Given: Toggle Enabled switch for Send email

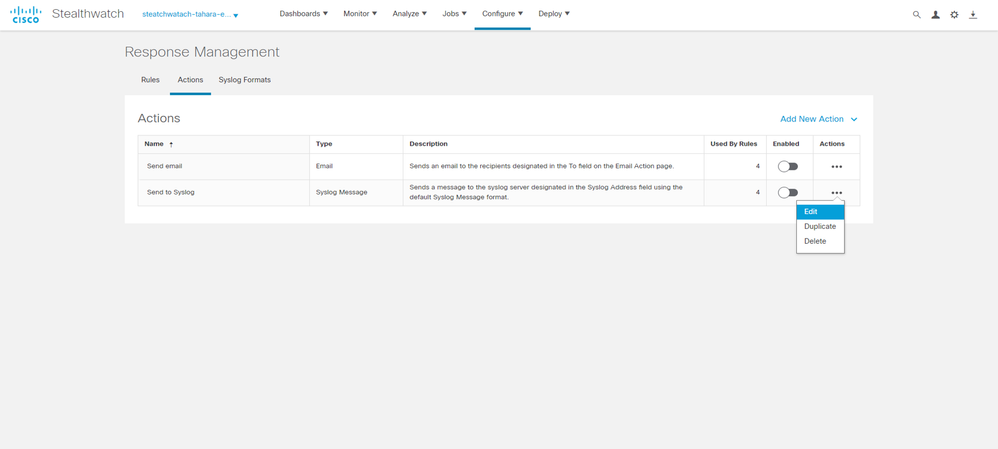Looking at the screenshot, I should 788,166.
